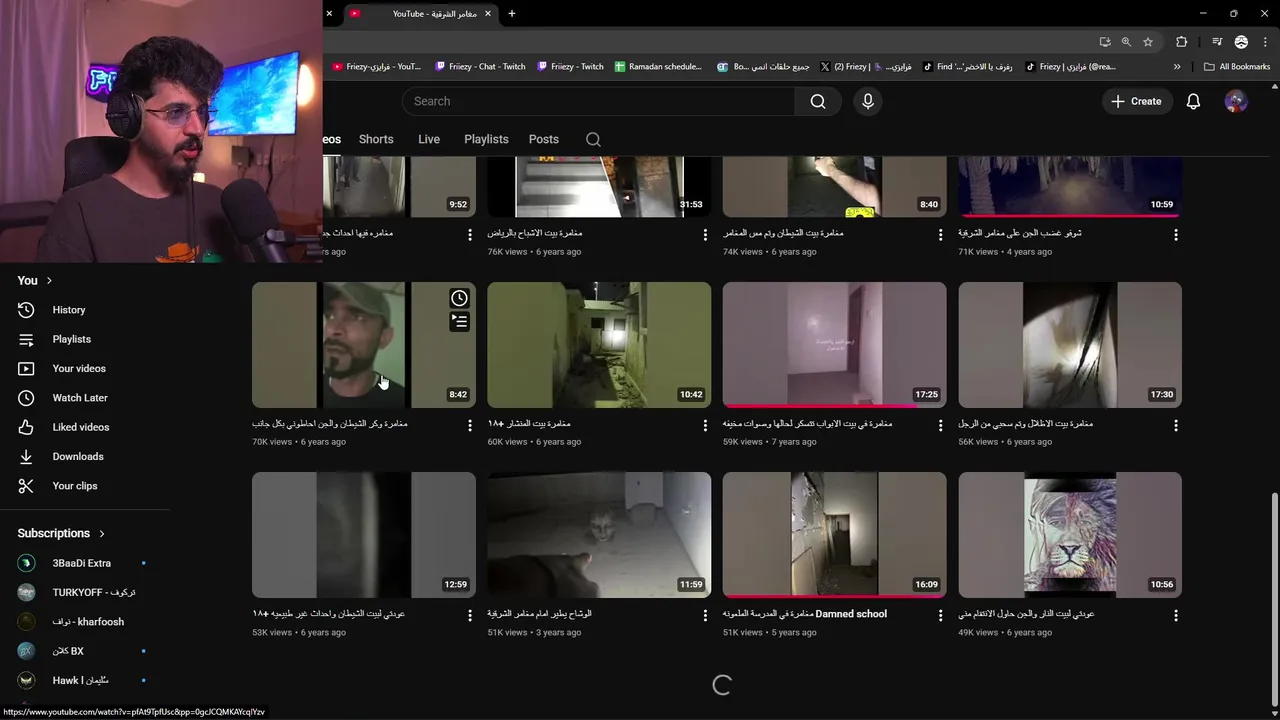Expand the Subscriptions section chevron
1280x720 pixels.
[102, 534]
